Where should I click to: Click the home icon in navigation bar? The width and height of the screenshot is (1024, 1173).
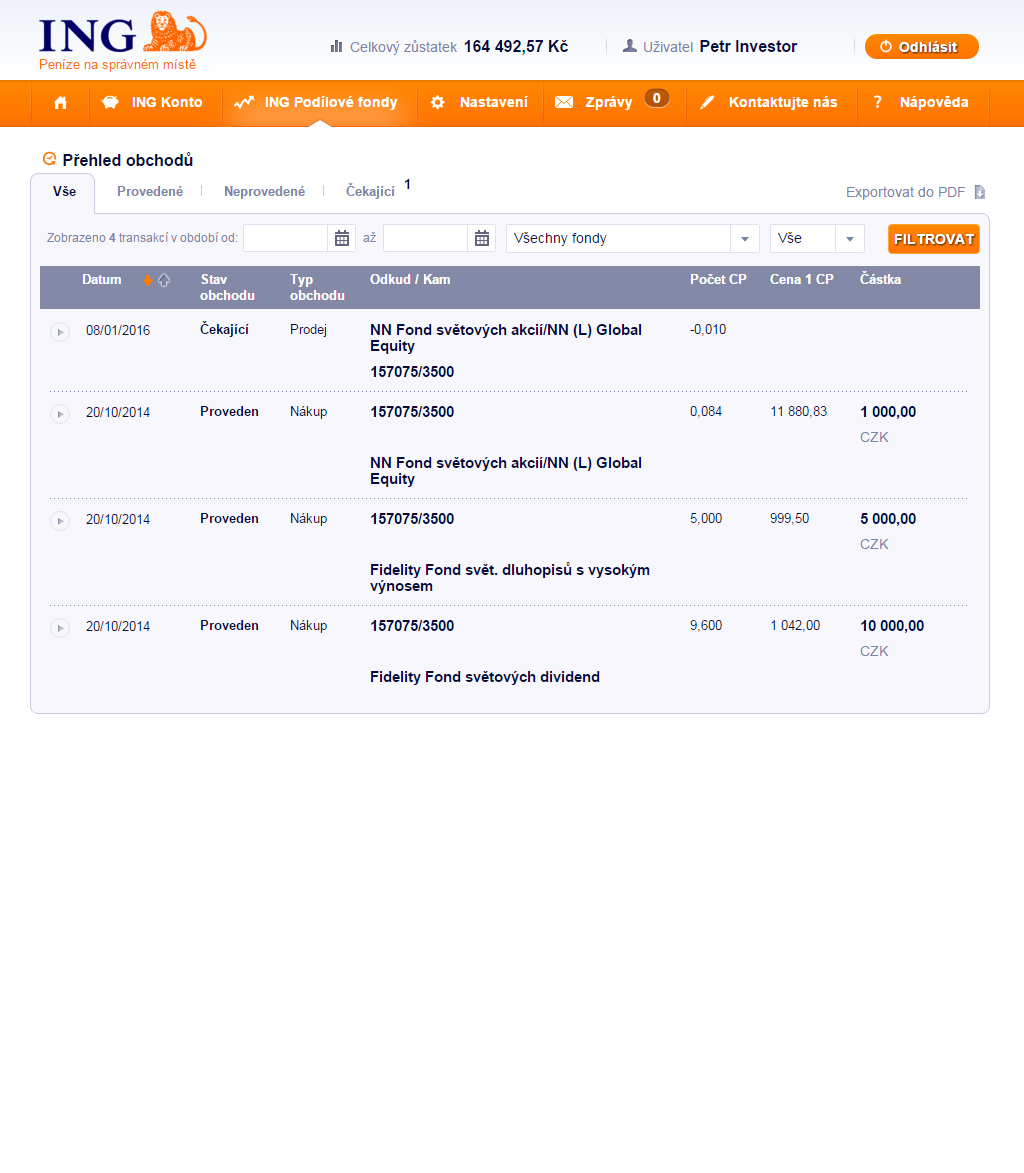[61, 103]
